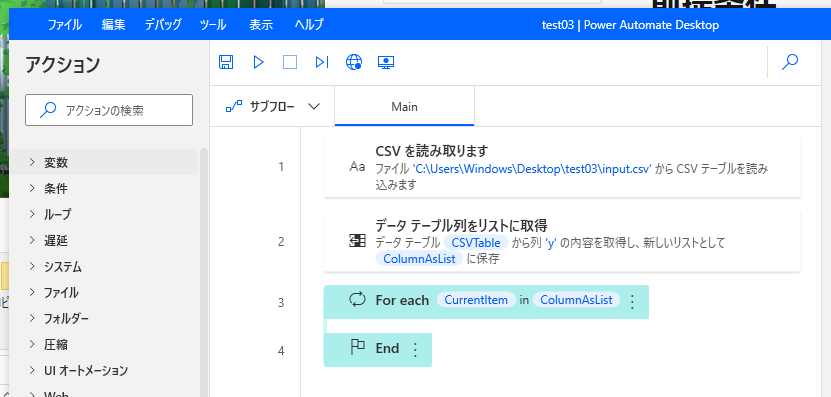
Task: Select the End action block
Action: [x=377, y=349]
